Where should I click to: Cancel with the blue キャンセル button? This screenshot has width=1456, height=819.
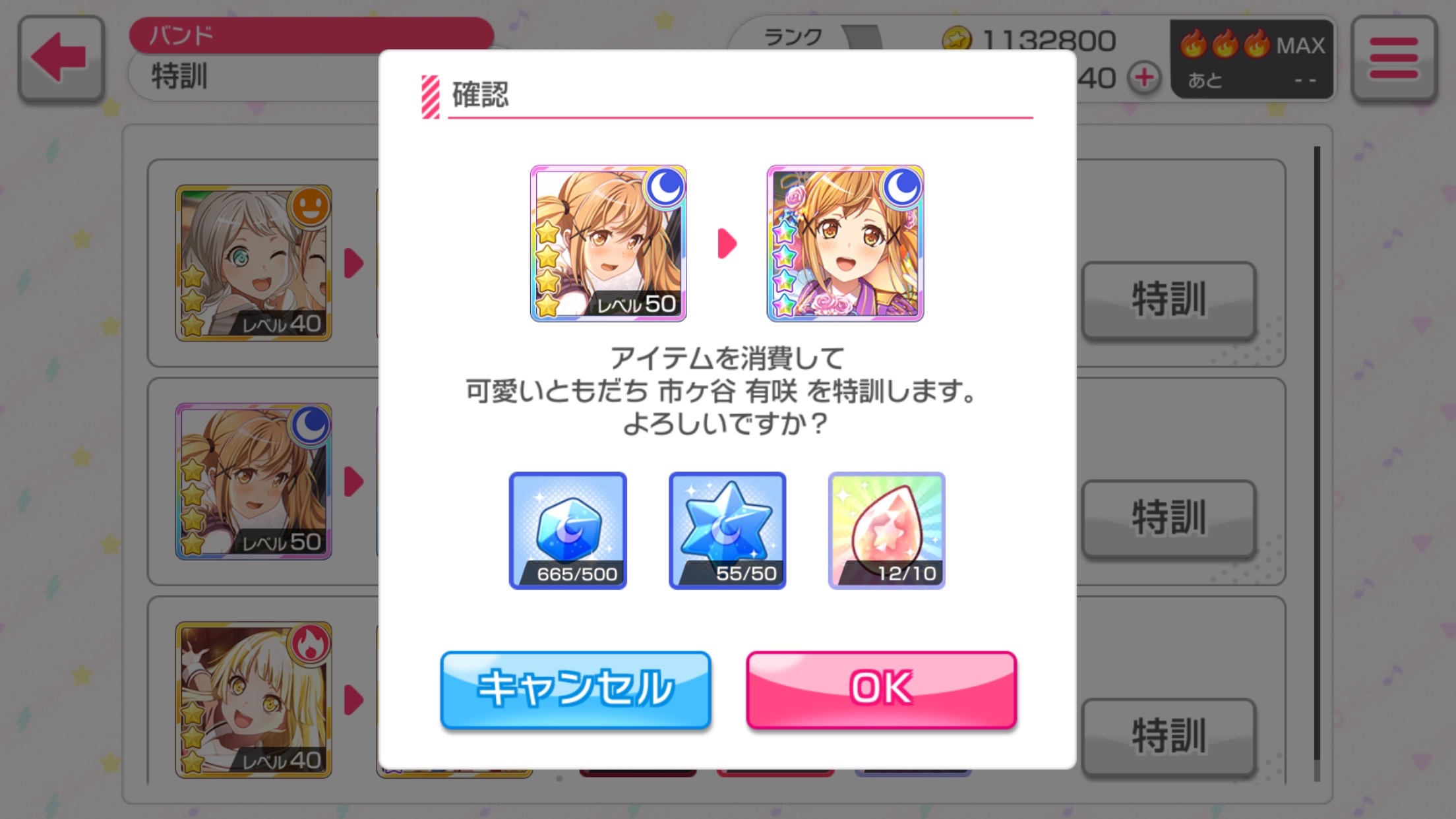click(576, 690)
